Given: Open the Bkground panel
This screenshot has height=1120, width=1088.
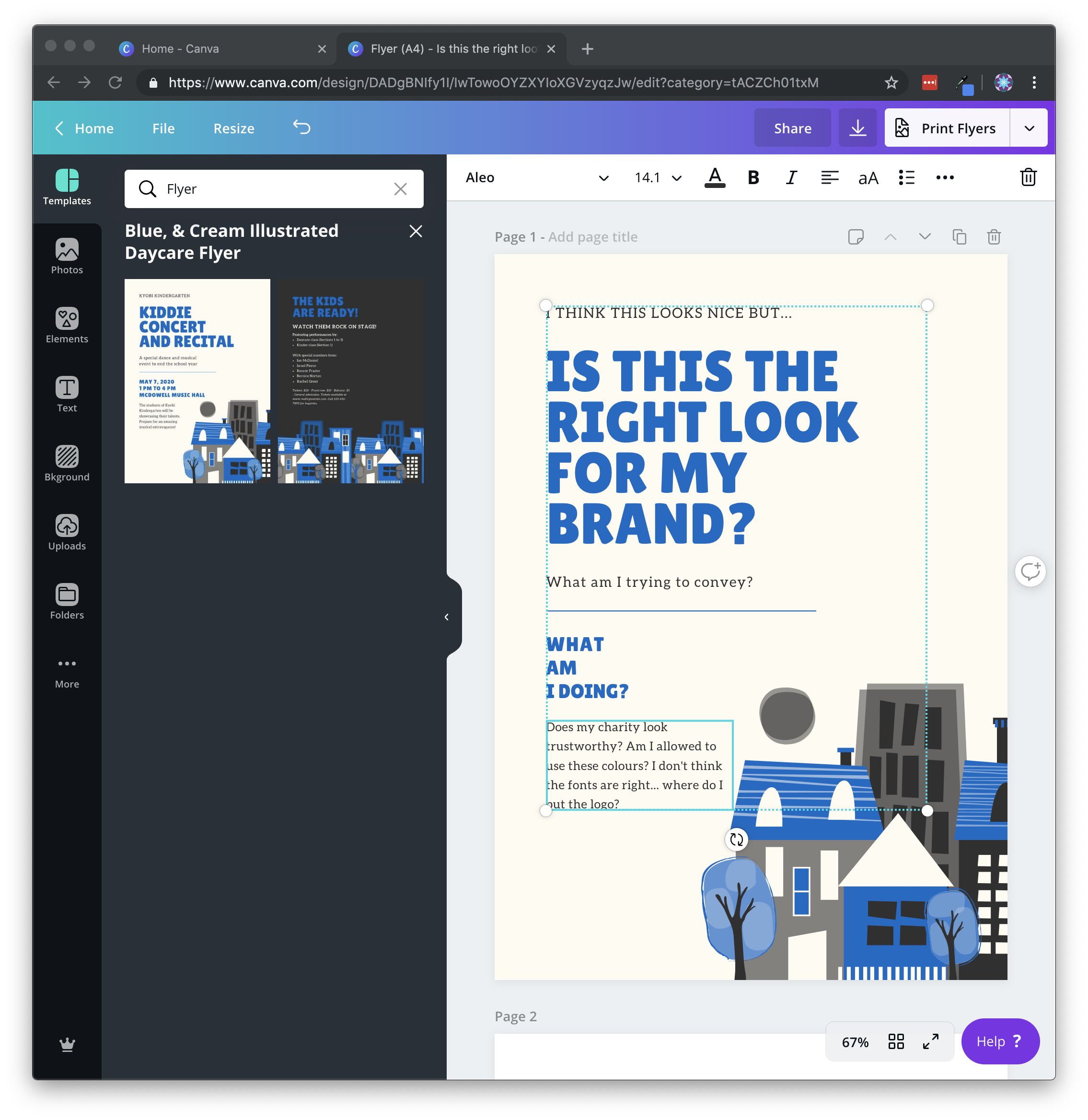Looking at the screenshot, I should (x=67, y=464).
